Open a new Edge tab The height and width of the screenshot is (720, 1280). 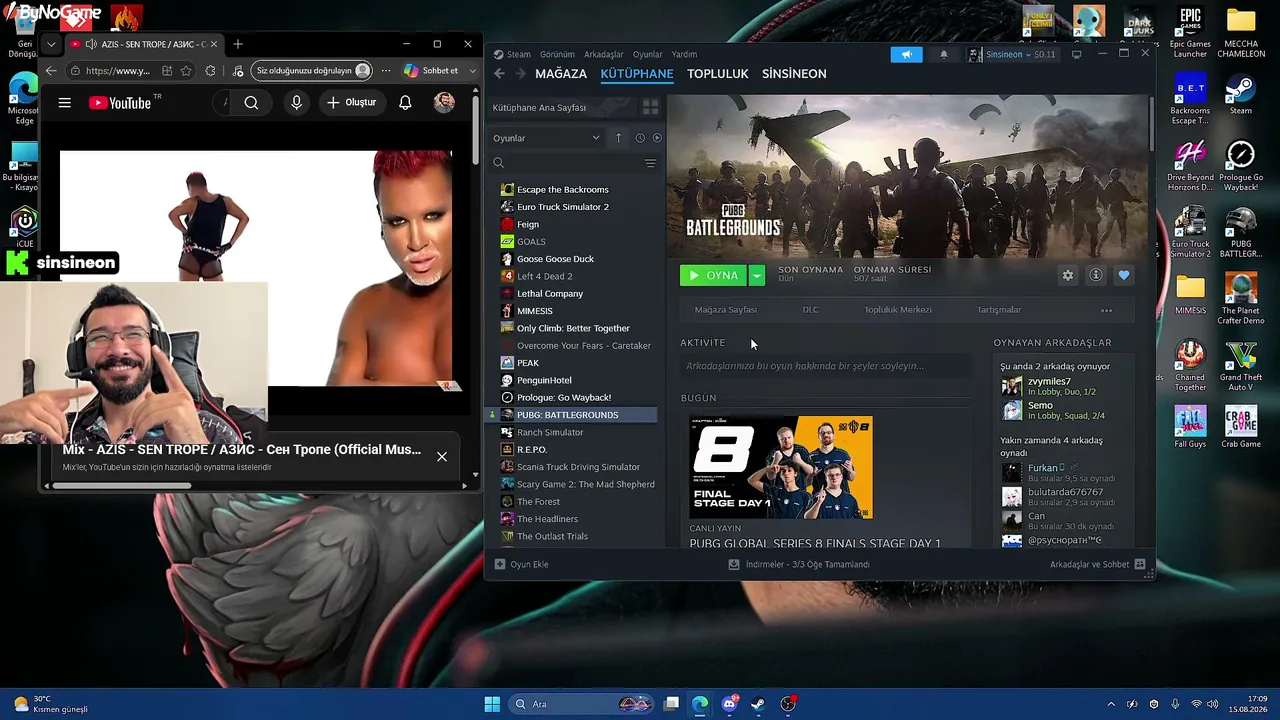tap(238, 44)
